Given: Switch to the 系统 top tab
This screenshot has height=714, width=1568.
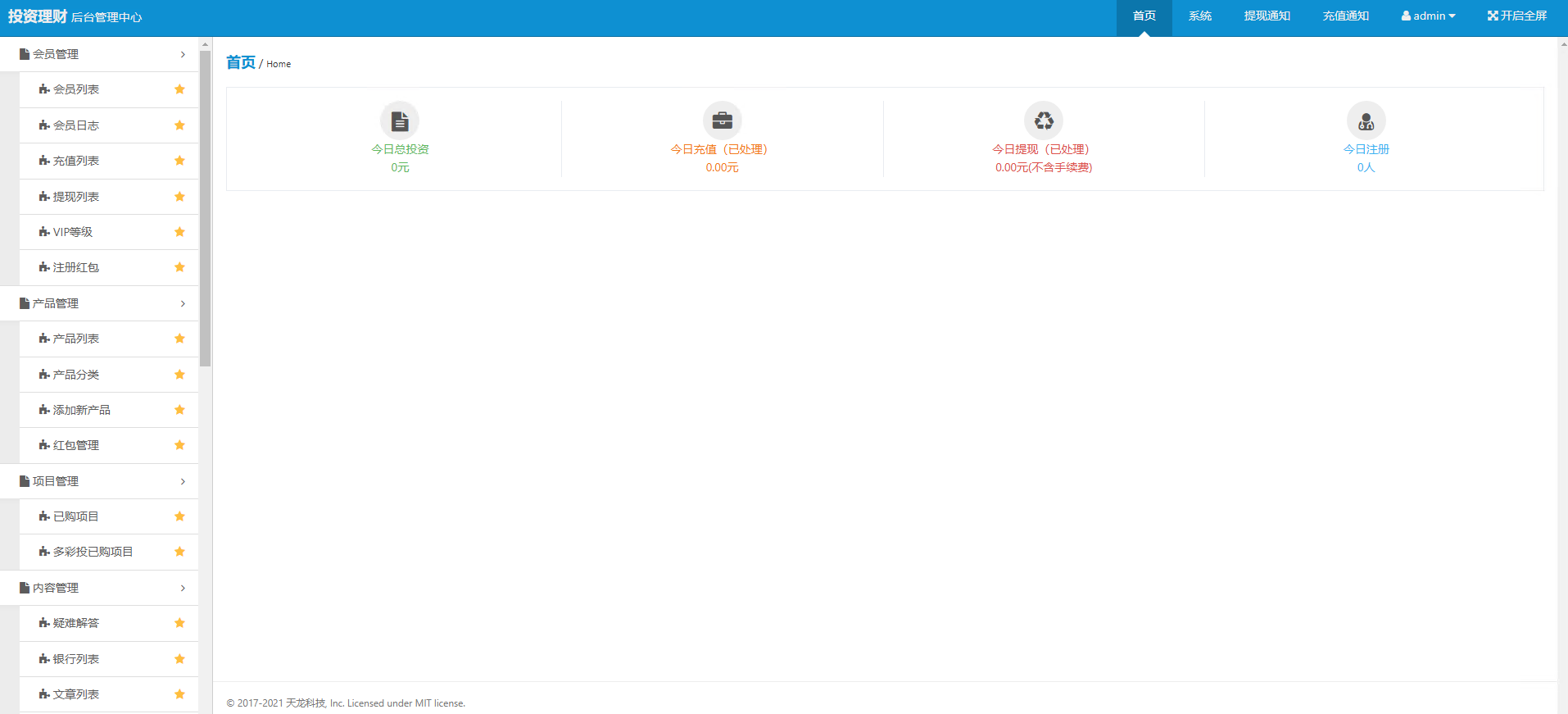Looking at the screenshot, I should point(1199,16).
